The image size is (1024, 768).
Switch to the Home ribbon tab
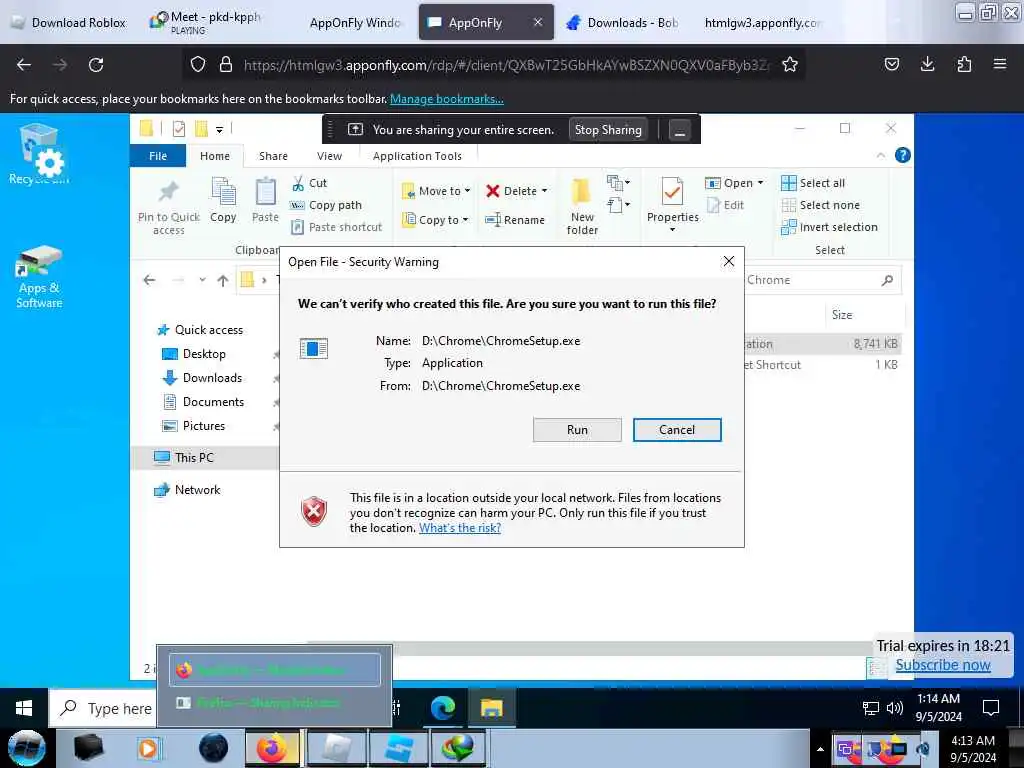(215, 156)
